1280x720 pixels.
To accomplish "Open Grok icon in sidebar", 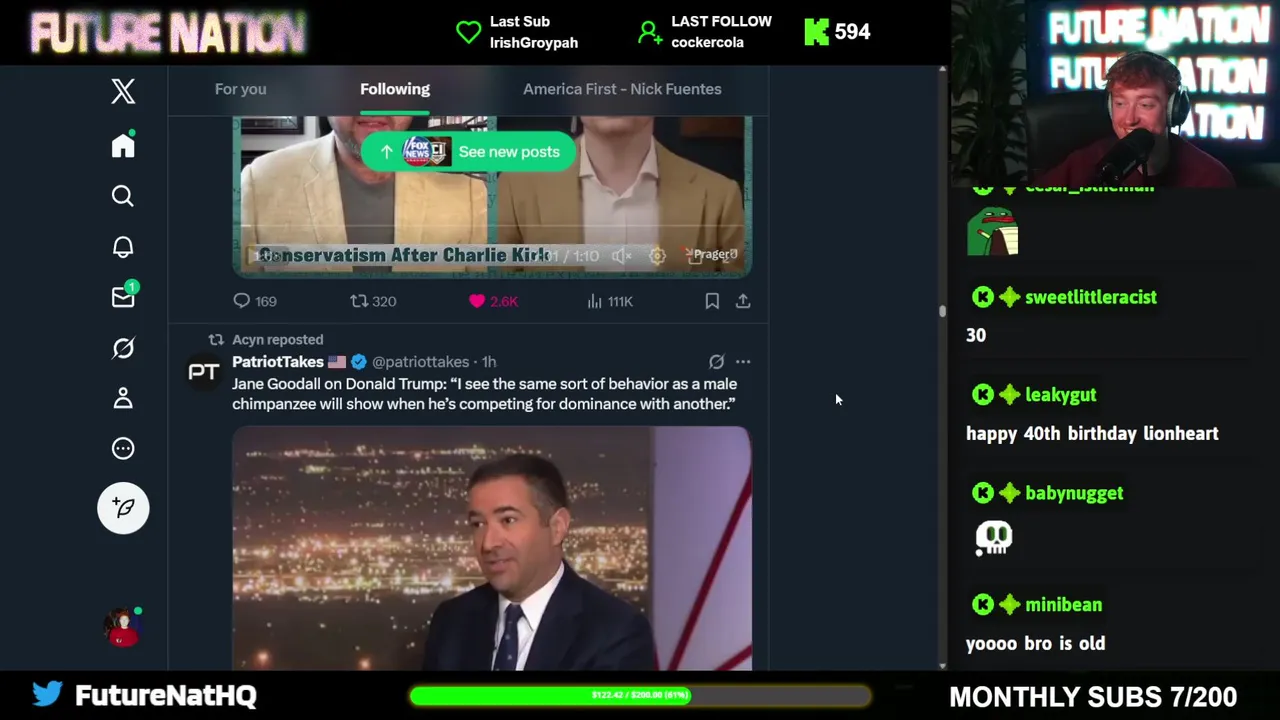I will [x=123, y=348].
